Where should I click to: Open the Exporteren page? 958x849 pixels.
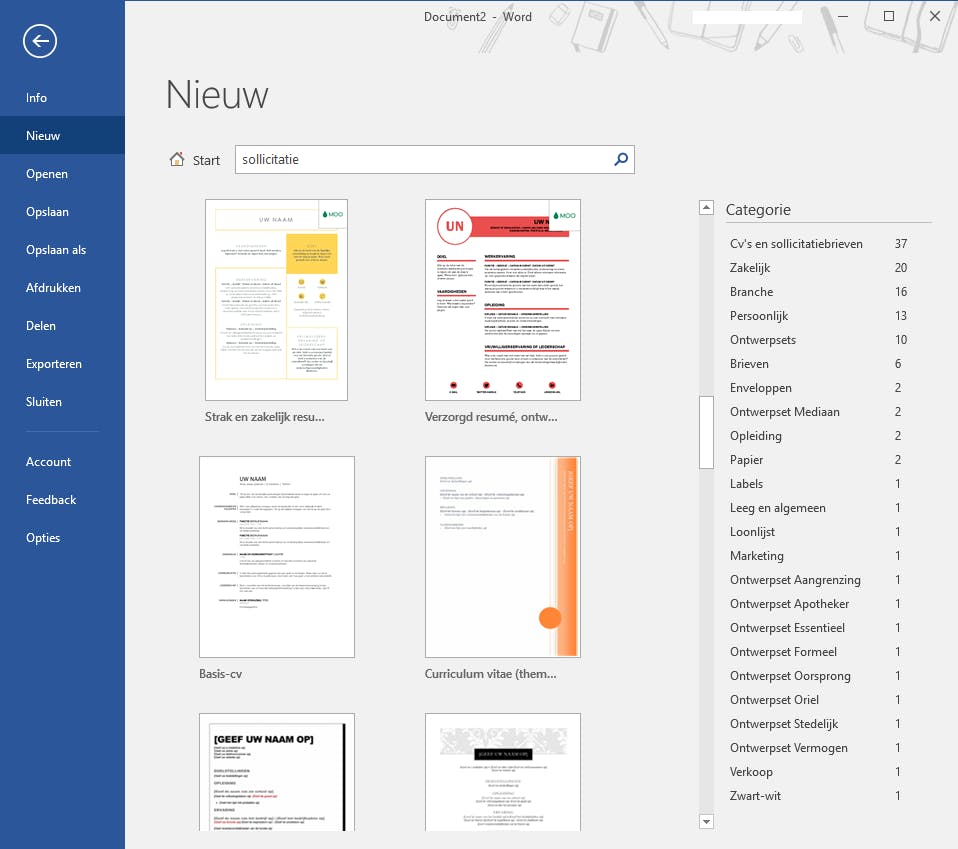62,363
